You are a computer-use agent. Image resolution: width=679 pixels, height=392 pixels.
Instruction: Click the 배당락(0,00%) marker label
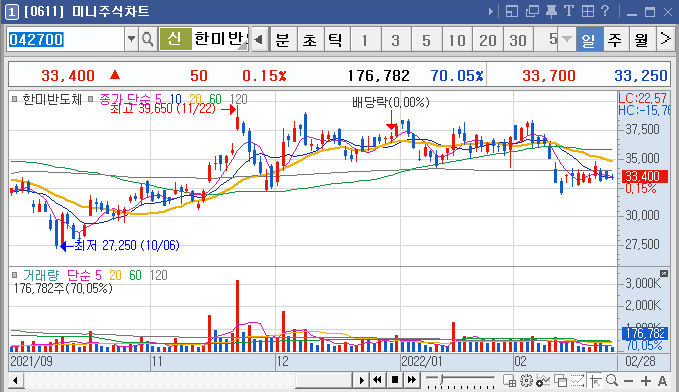coord(391,103)
